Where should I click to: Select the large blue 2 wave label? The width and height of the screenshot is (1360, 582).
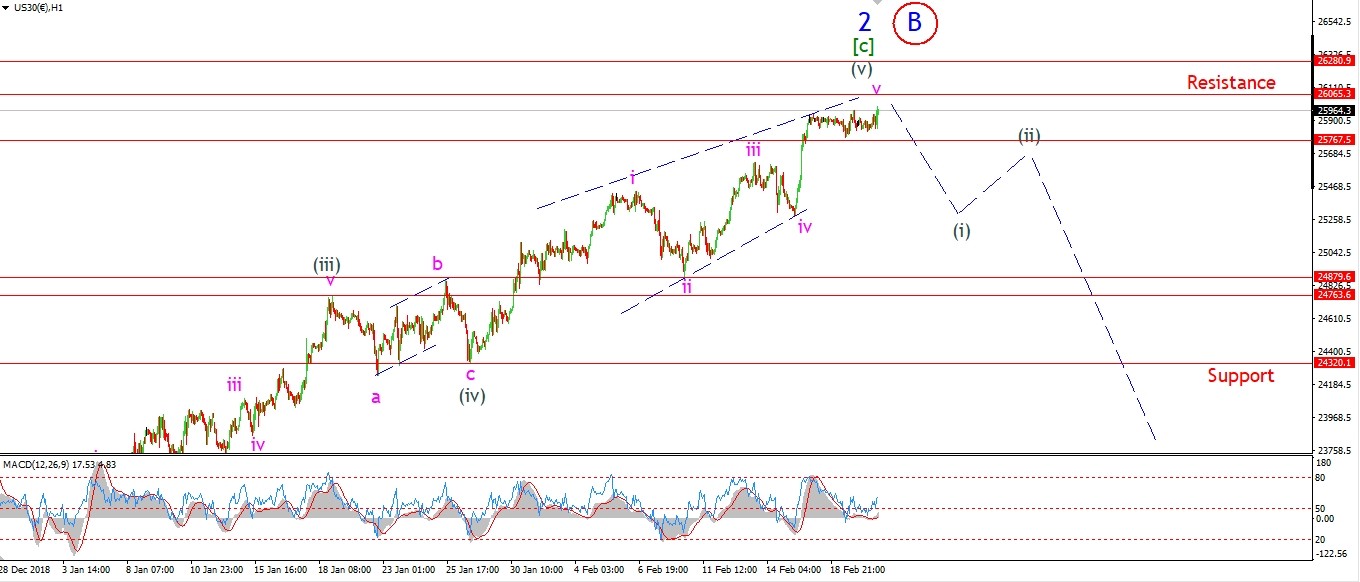click(865, 21)
